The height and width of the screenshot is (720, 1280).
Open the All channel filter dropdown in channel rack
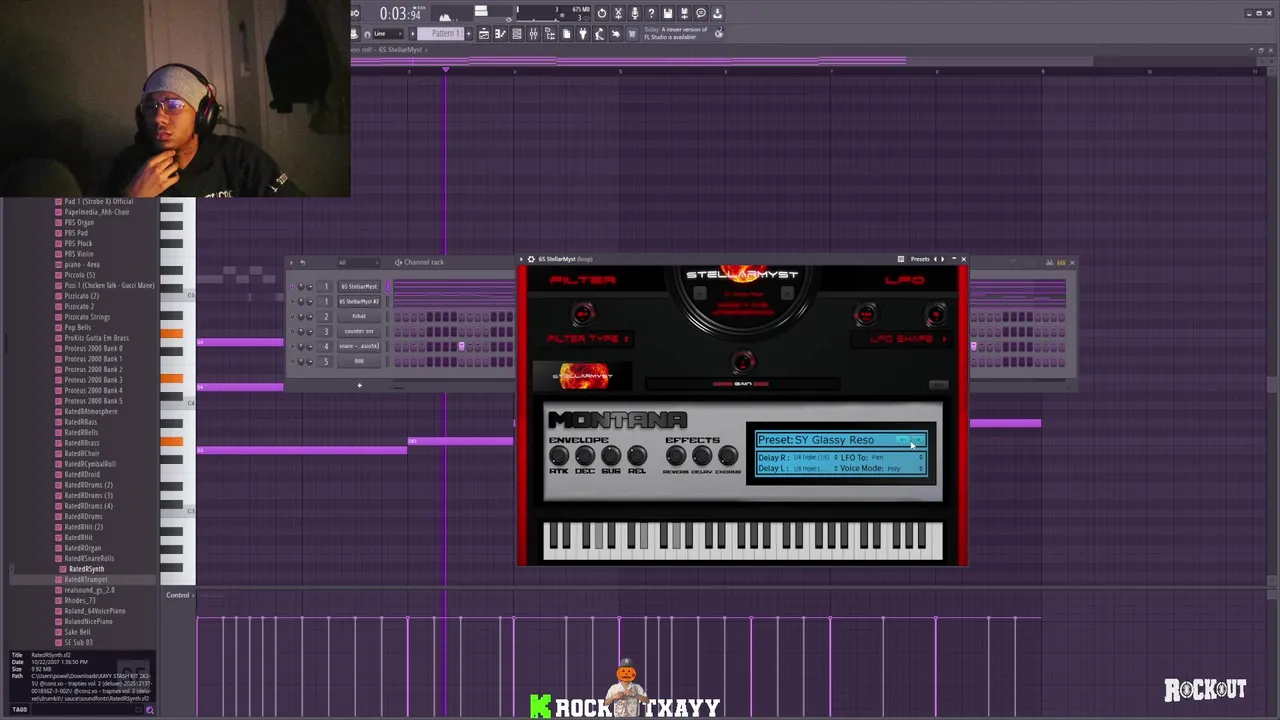pos(359,263)
